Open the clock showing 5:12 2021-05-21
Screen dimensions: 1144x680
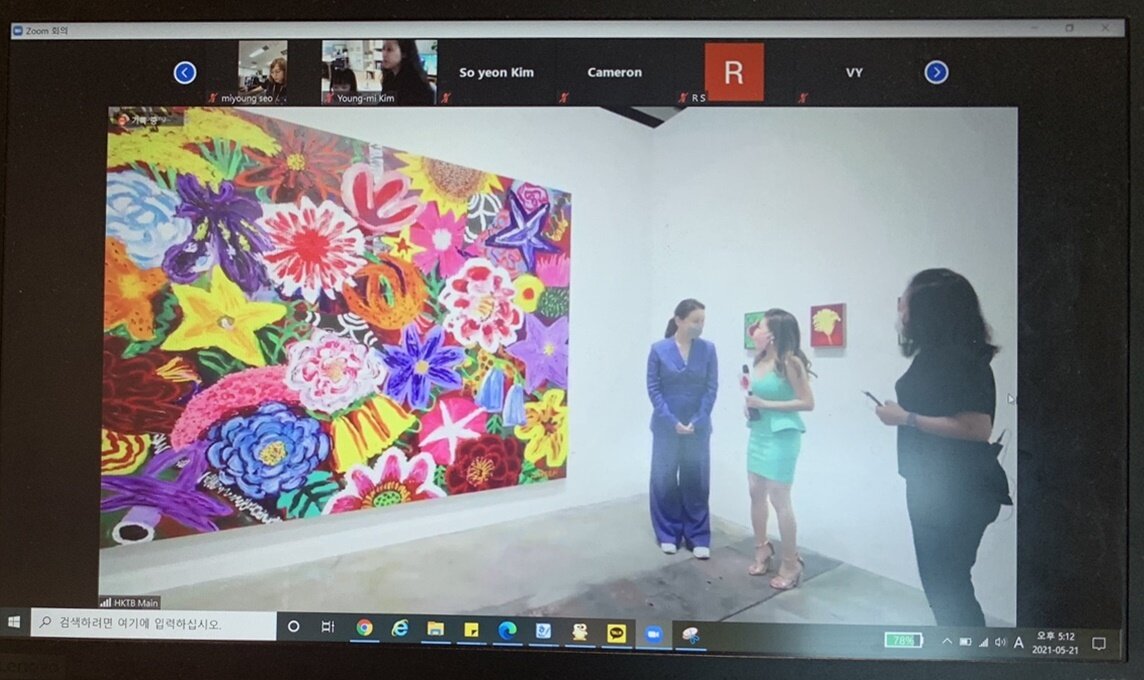1055,644
